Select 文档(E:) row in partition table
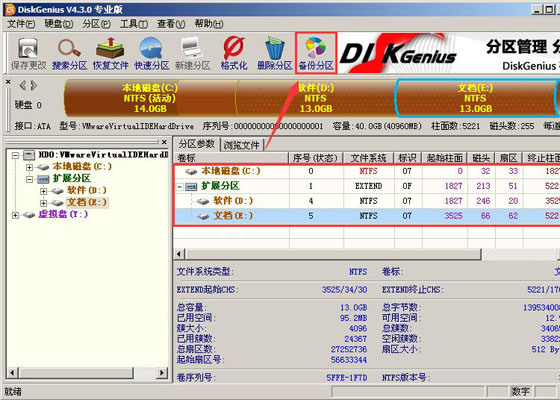 point(367,216)
